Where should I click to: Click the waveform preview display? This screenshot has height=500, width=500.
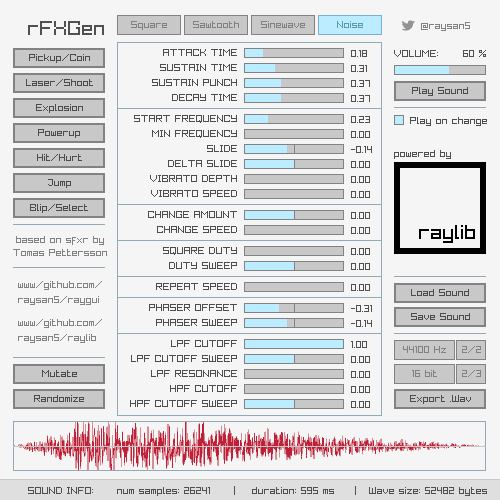click(x=249, y=446)
